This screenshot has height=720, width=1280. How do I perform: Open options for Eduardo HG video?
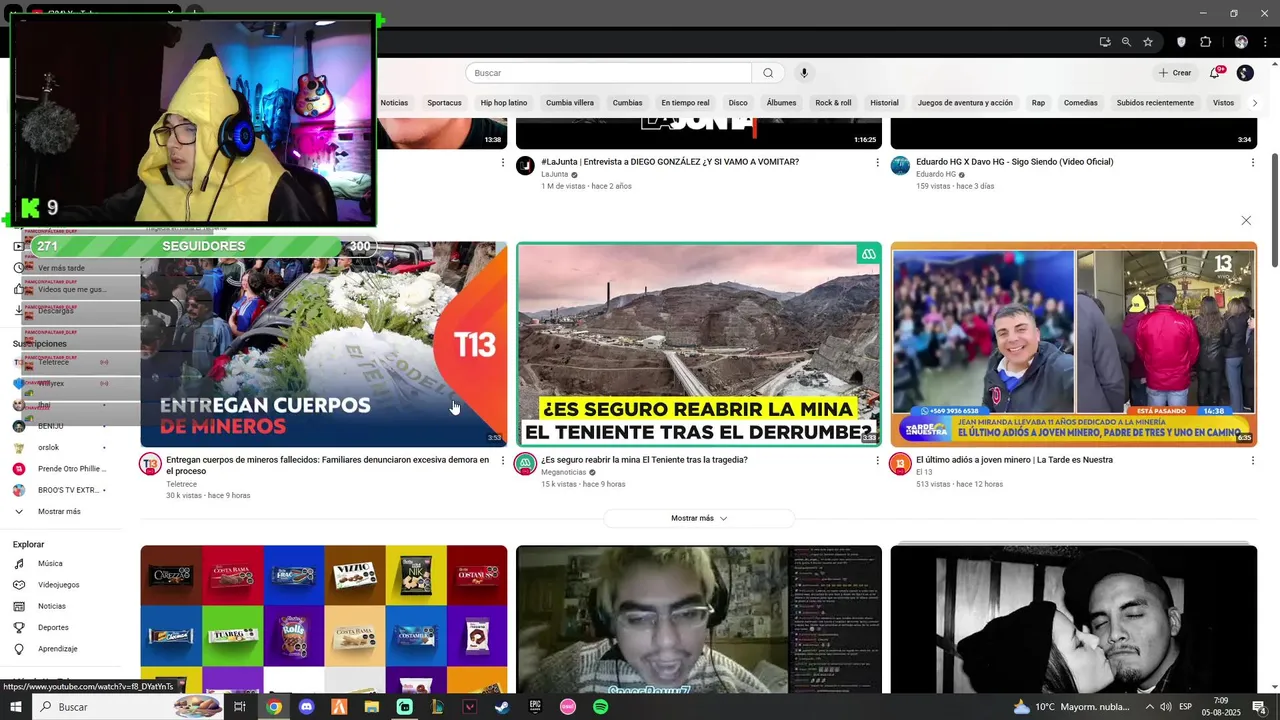tap(1252, 162)
